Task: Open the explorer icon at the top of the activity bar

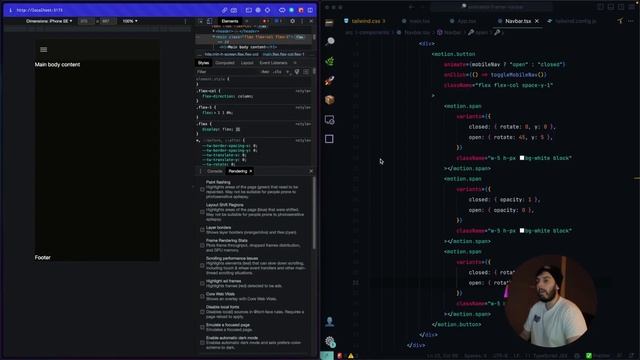Action: tap(329, 22)
